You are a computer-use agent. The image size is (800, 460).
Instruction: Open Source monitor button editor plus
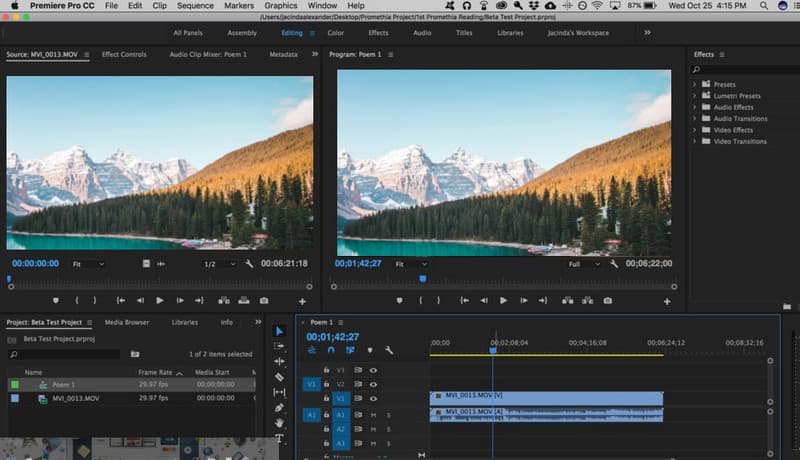point(303,302)
